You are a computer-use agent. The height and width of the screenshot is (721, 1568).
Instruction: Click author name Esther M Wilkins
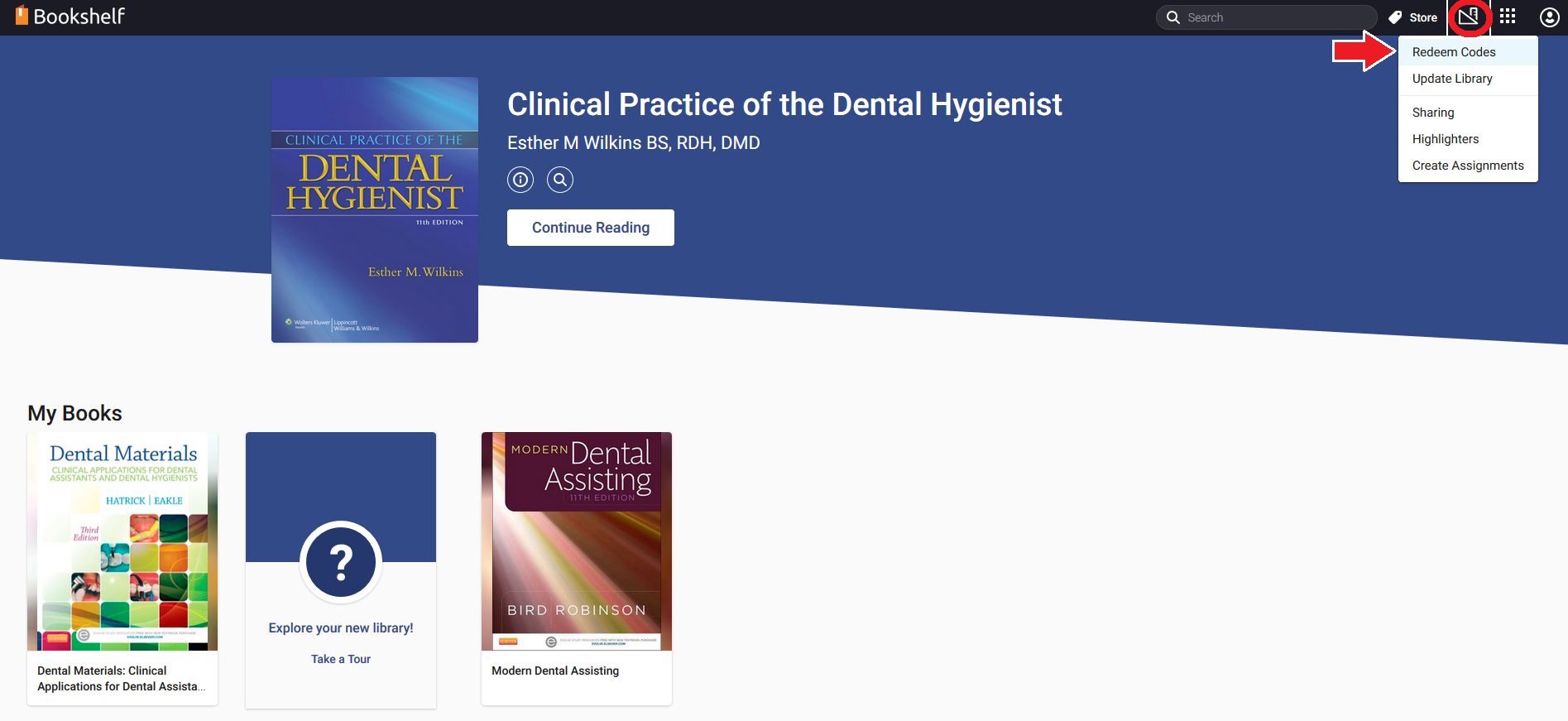(x=634, y=143)
